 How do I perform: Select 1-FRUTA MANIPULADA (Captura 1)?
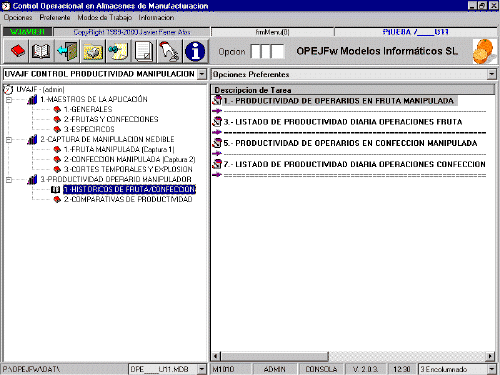click(119, 149)
